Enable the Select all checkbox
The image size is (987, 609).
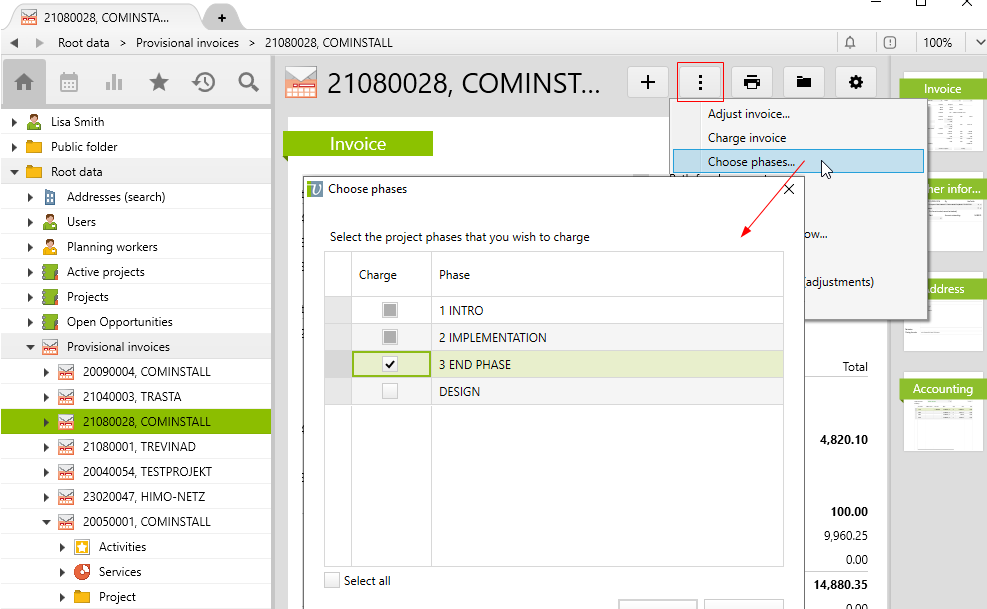pyautogui.click(x=332, y=580)
